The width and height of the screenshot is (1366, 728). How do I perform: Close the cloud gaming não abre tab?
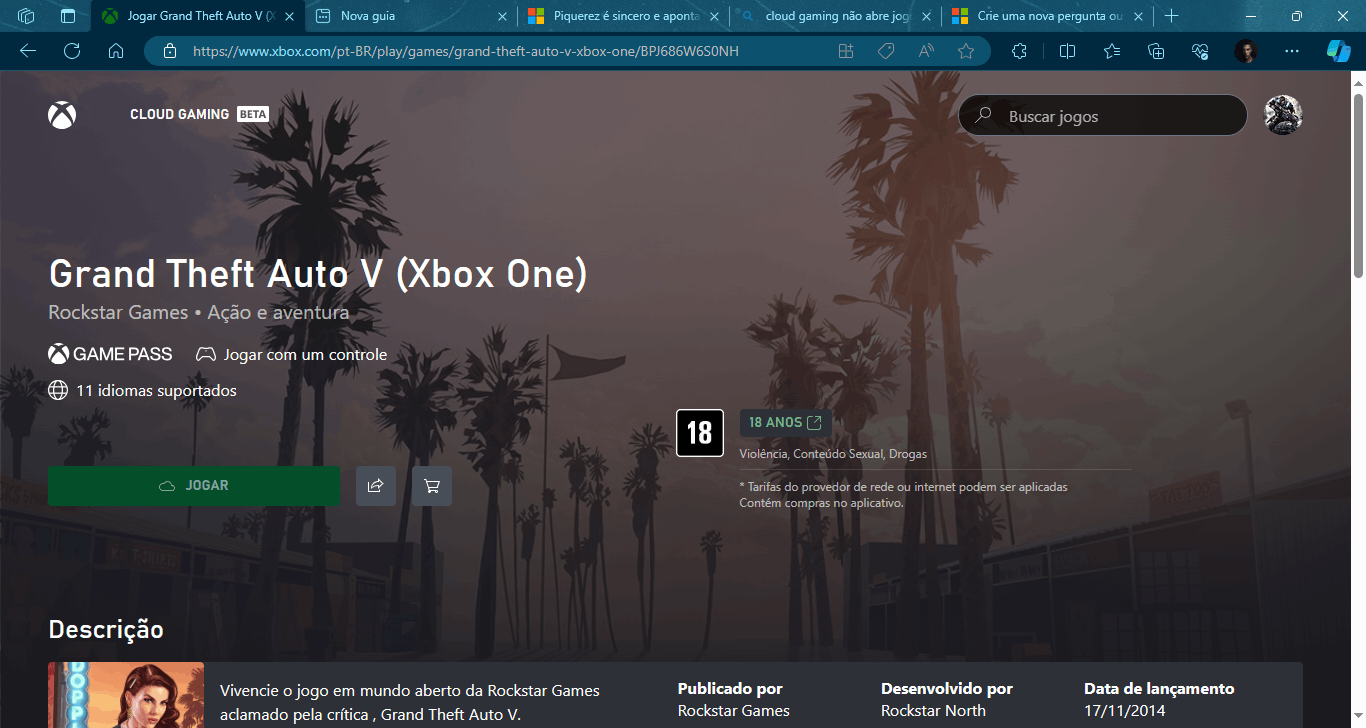926,16
